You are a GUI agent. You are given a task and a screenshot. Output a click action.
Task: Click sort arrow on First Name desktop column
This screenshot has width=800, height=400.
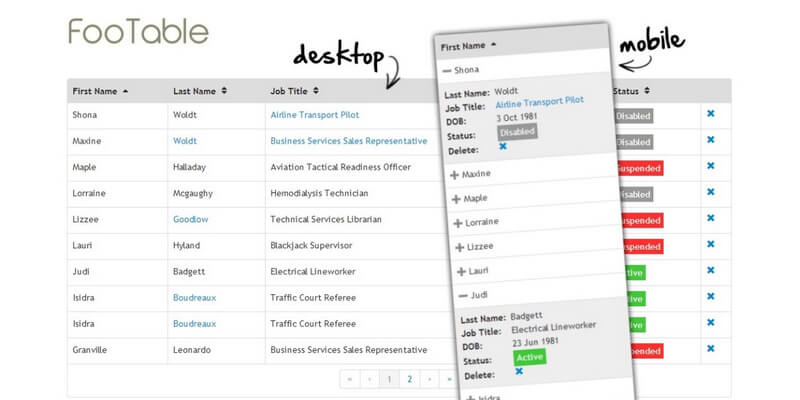125,91
